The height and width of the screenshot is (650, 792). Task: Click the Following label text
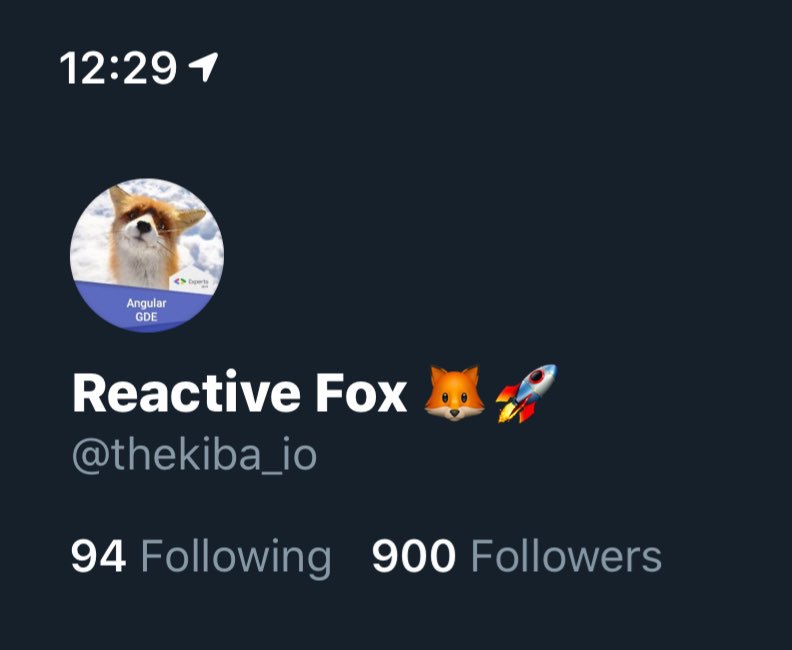(x=236, y=558)
